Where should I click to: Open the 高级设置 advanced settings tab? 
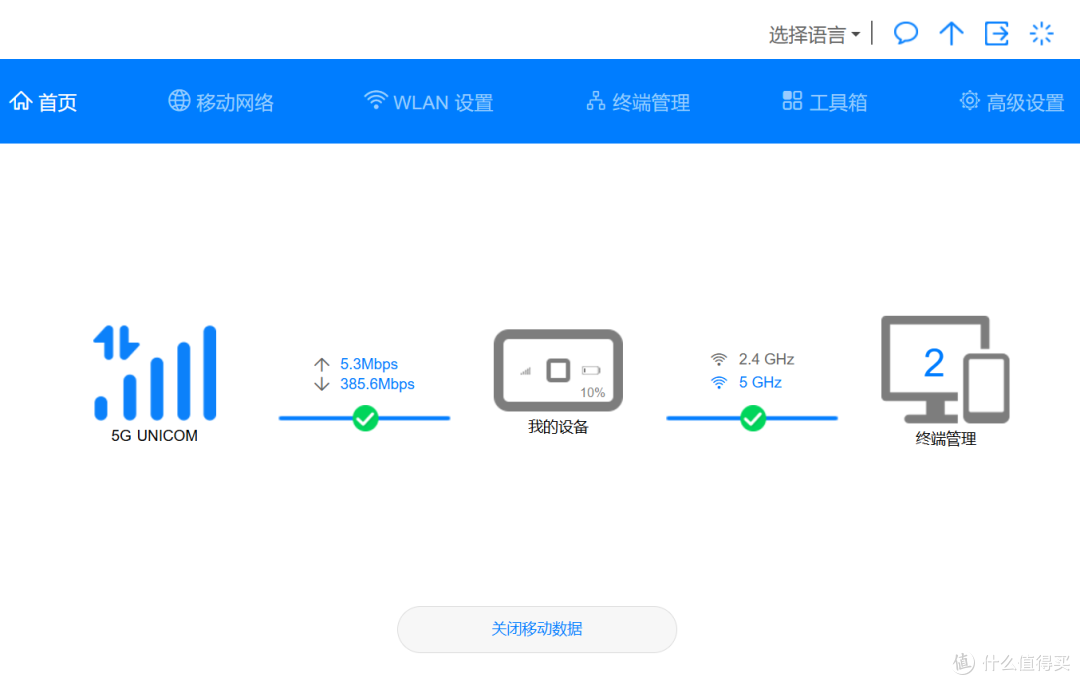1012,102
